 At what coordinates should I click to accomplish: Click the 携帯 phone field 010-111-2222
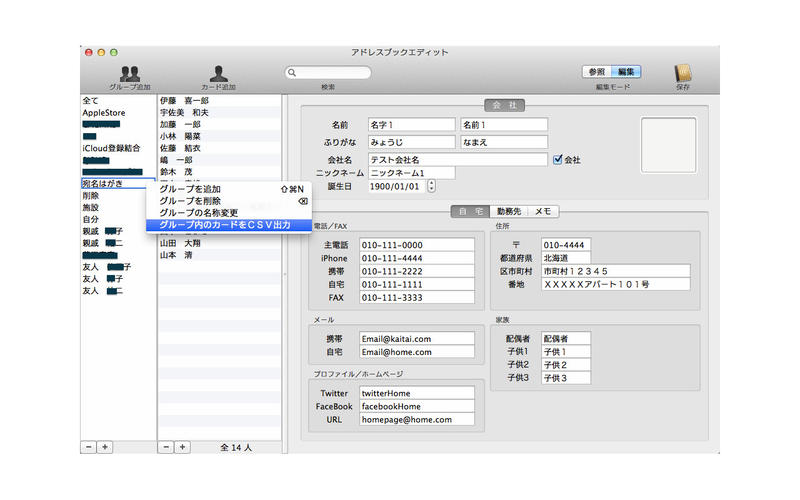coord(417,271)
